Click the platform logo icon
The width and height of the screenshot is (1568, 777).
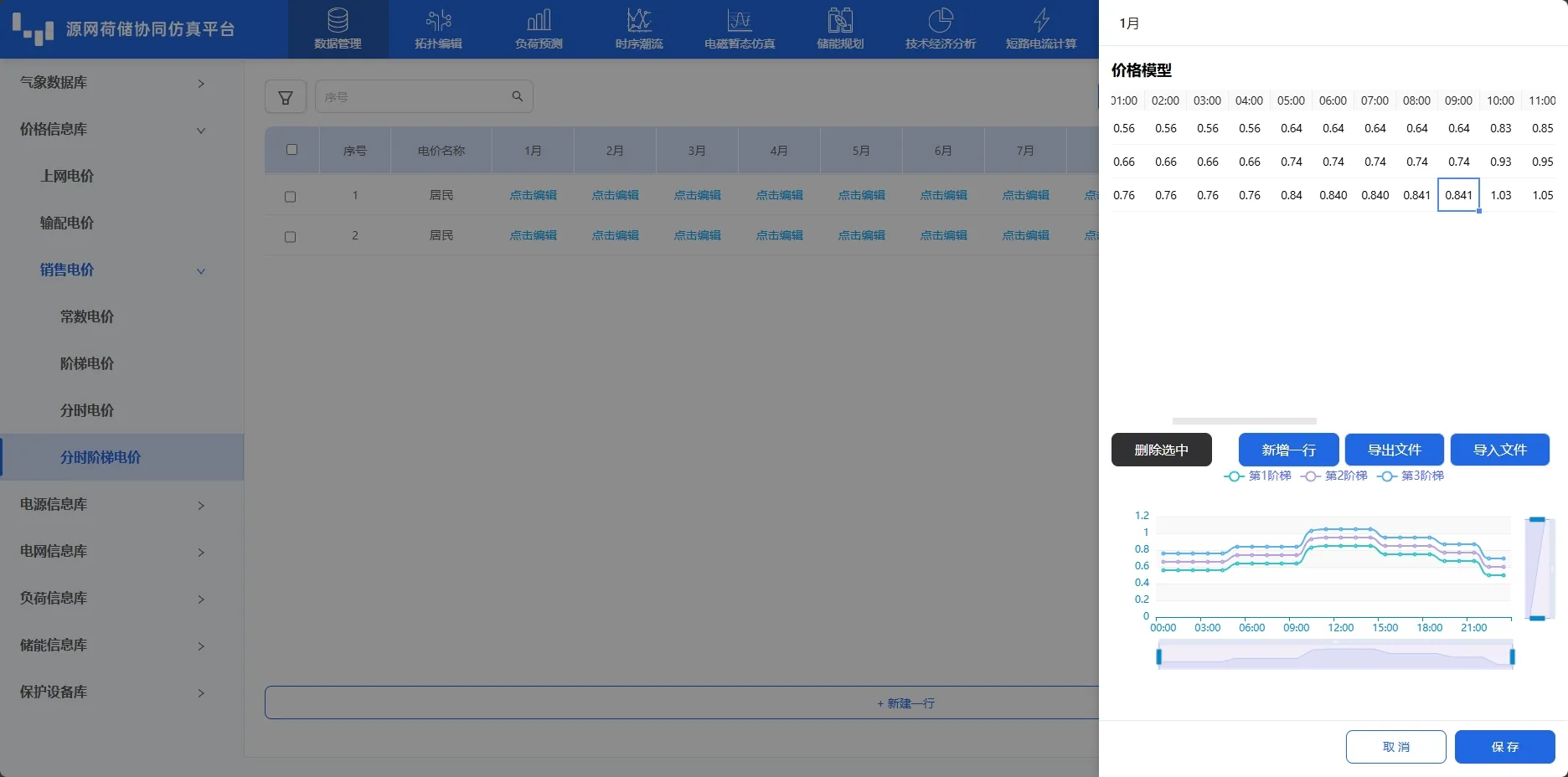(x=33, y=28)
